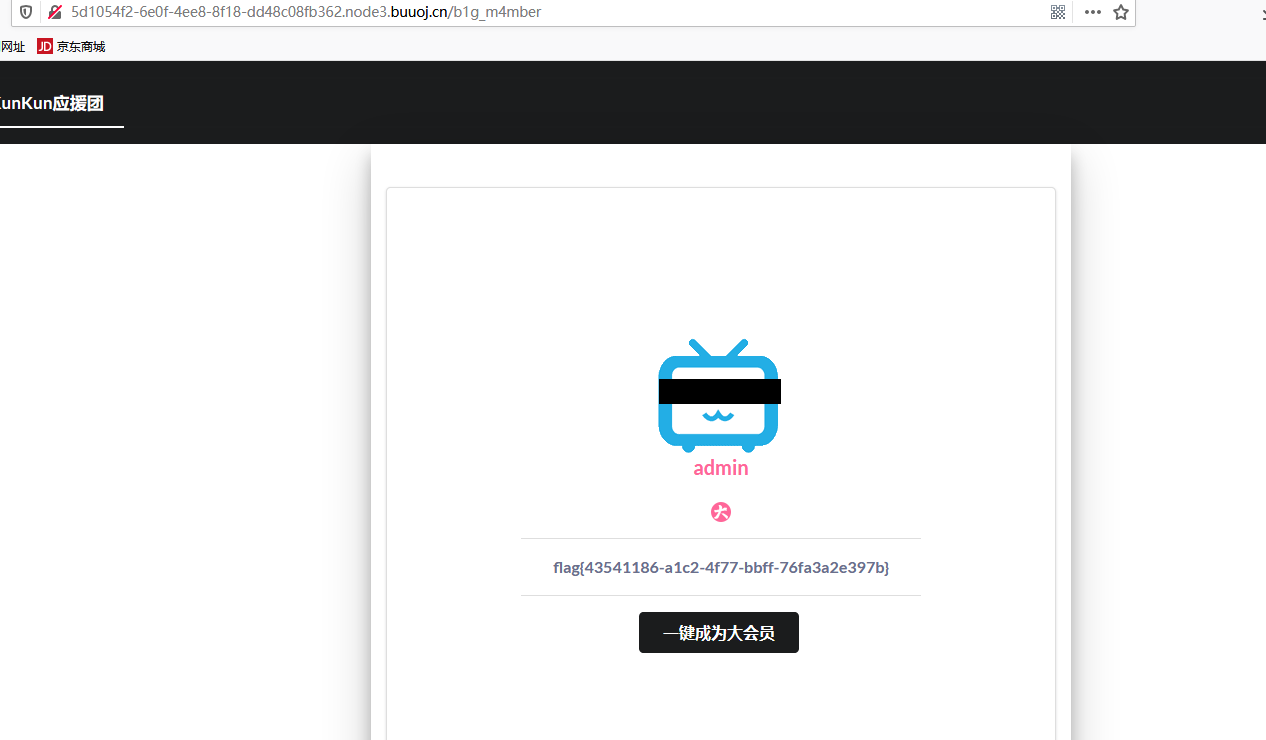Screen dimensions: 1266x740
Task: Select the flag{43541186...} text line
Action: (x=721, y=567)
